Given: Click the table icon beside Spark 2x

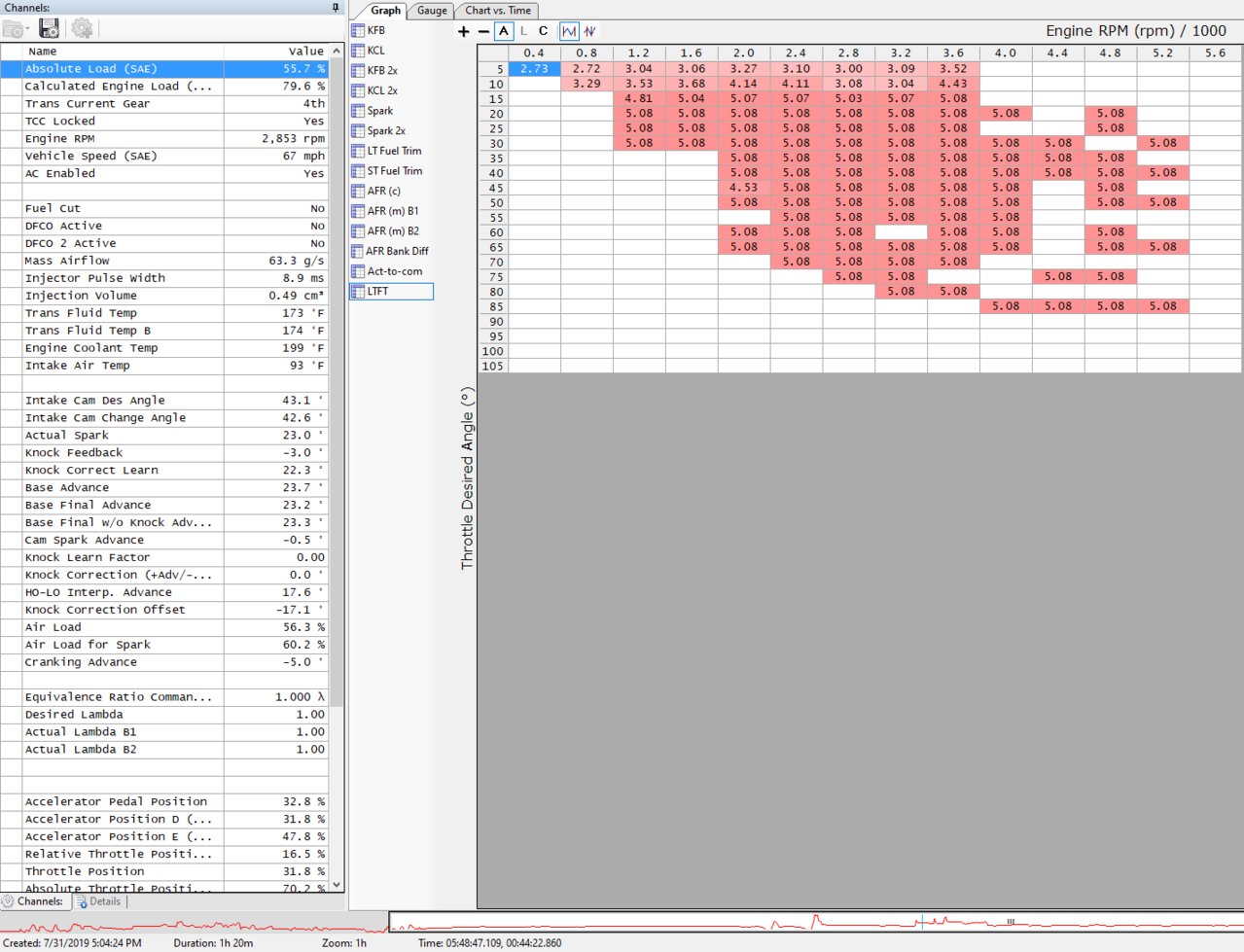Looking at the screenshot, I should pyautogui.click(x=358, y=130).
